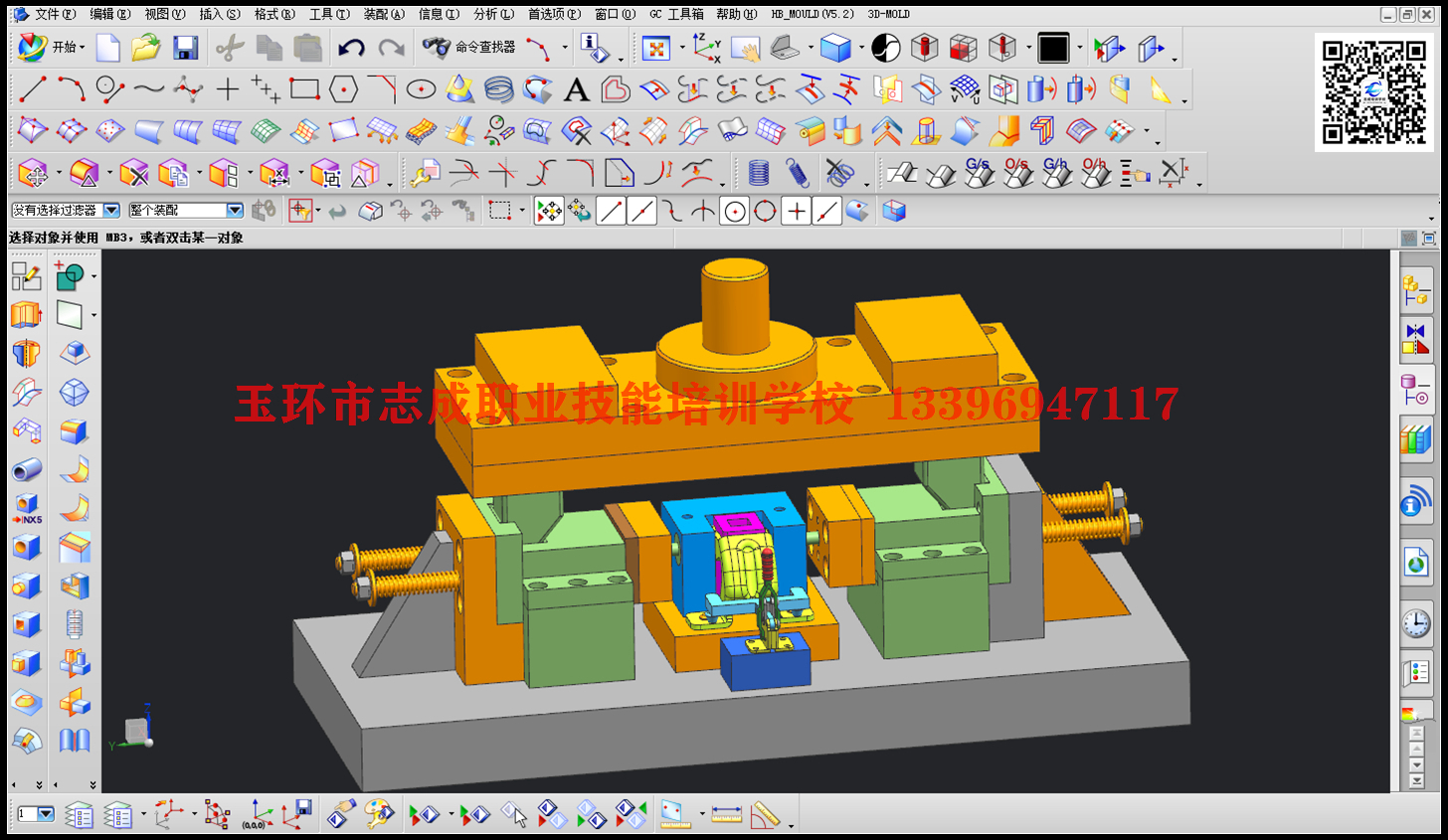
Task: Open the 分析(L) Analysis menu
Action: [493, 14]
